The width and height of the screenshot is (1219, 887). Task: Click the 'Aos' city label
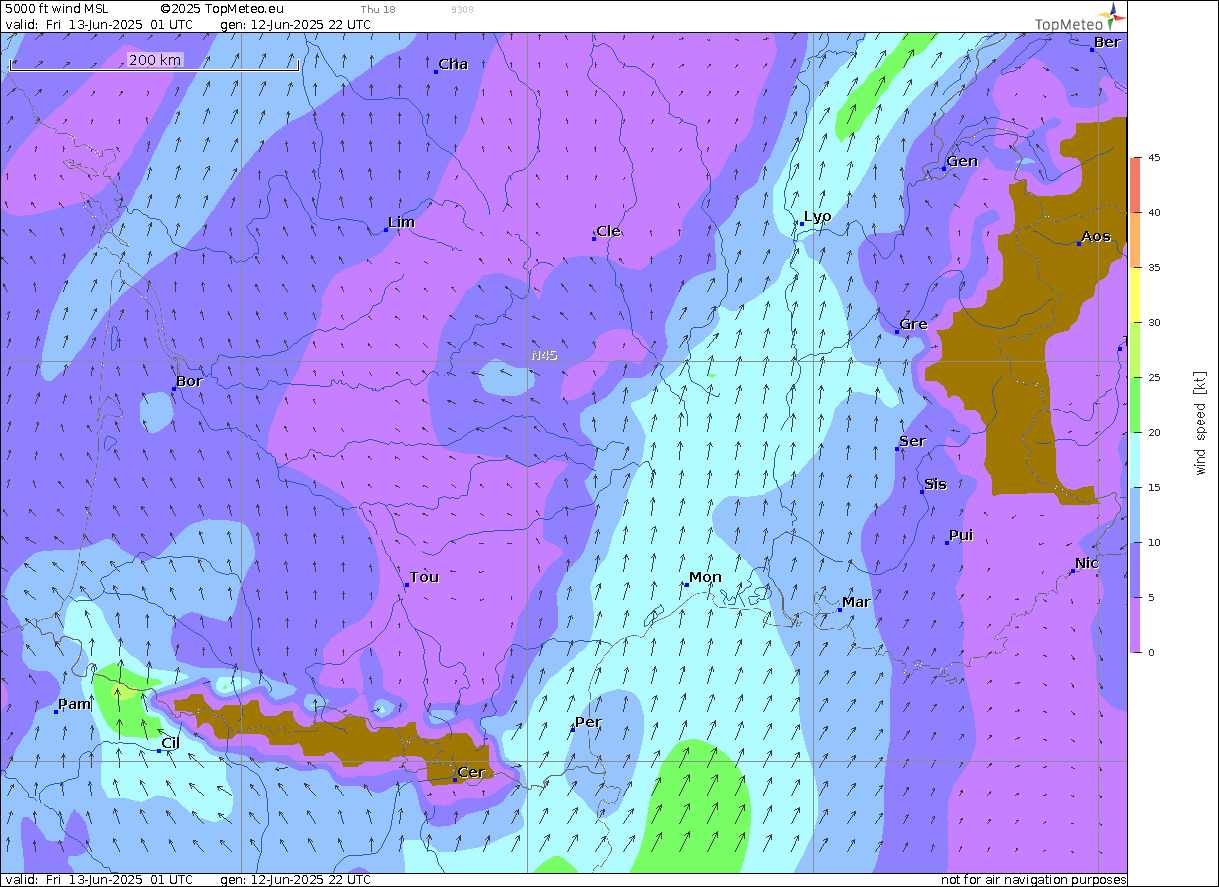[x=1096, y=236]
